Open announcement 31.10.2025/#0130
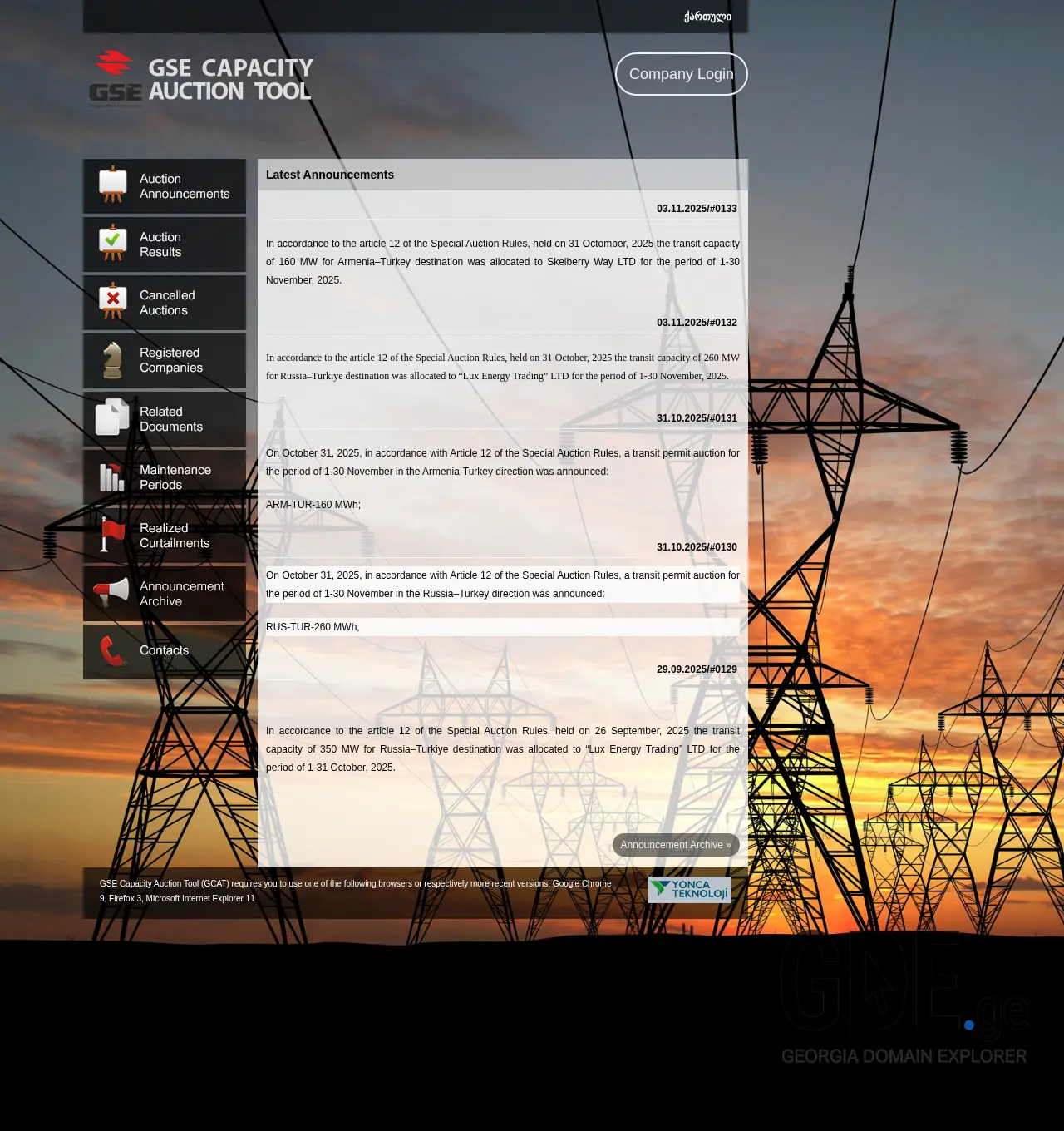1064x1131 pixels. (x=697, y=547)
